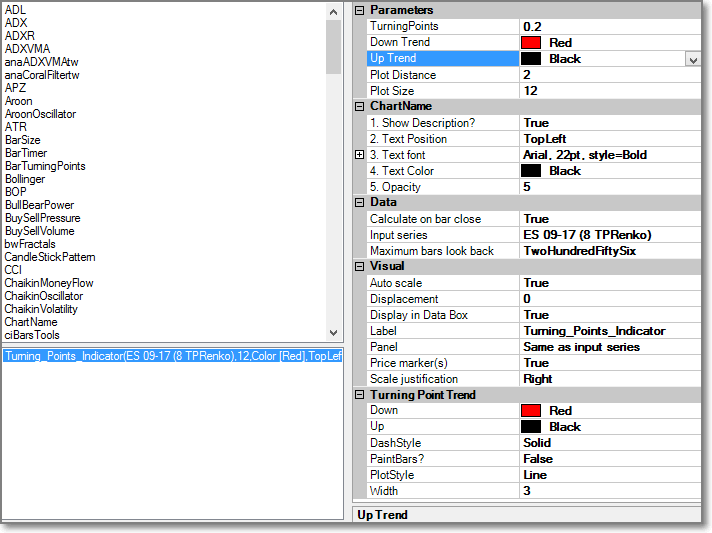Select Bollinger in the indicator list
This screenshot has width=712, height=533.
pyautogui.click(x=25, y=179)
